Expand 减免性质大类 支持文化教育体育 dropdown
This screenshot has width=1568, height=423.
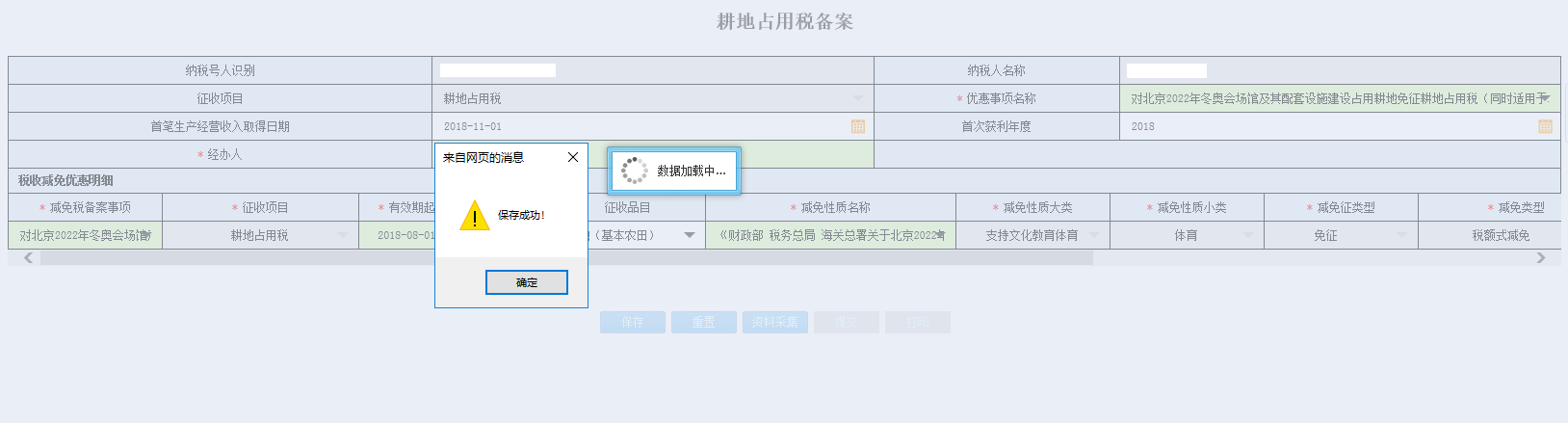tap(1094, 235)
